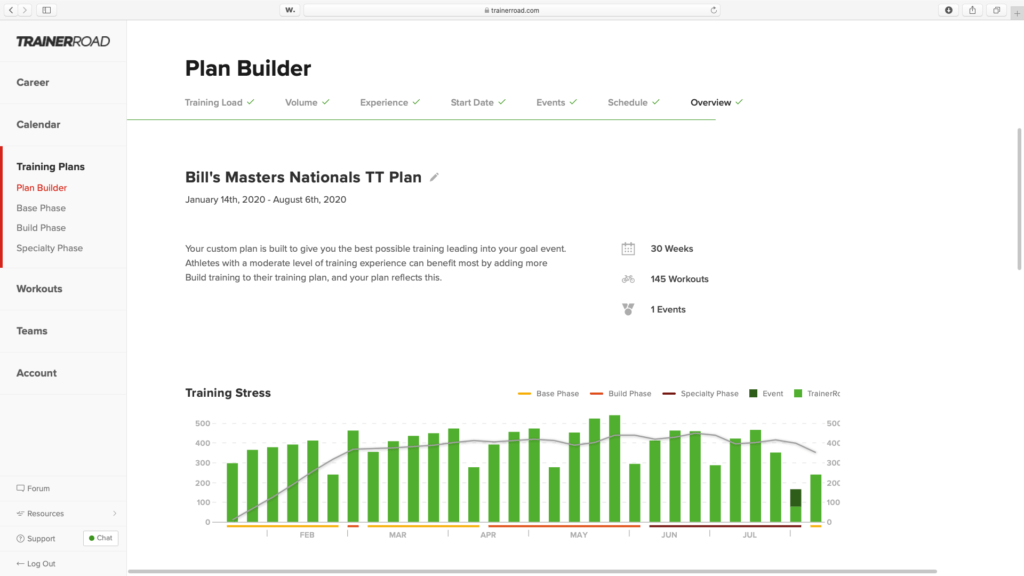1024x576 pixels.
Task: Select Specialty Phase link in sidebar
Action: tap(50, 248)
